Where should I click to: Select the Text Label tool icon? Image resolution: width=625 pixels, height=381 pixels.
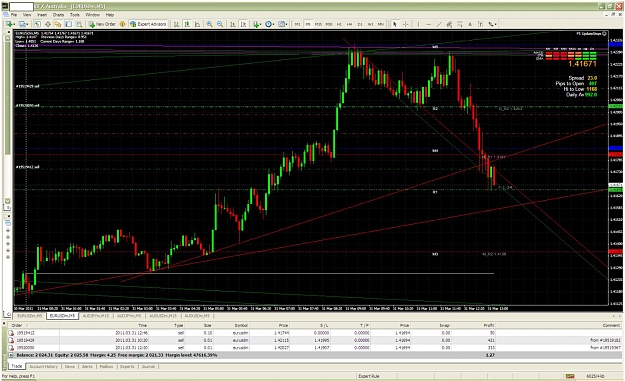coord(480,24)
